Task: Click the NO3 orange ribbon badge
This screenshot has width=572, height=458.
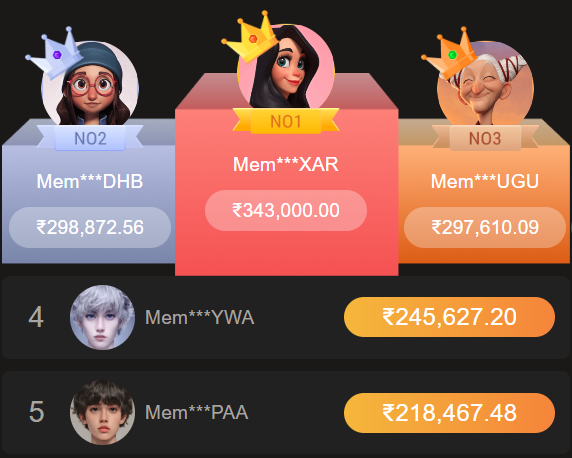Action: pyautogui.click(x=485, y=138)
